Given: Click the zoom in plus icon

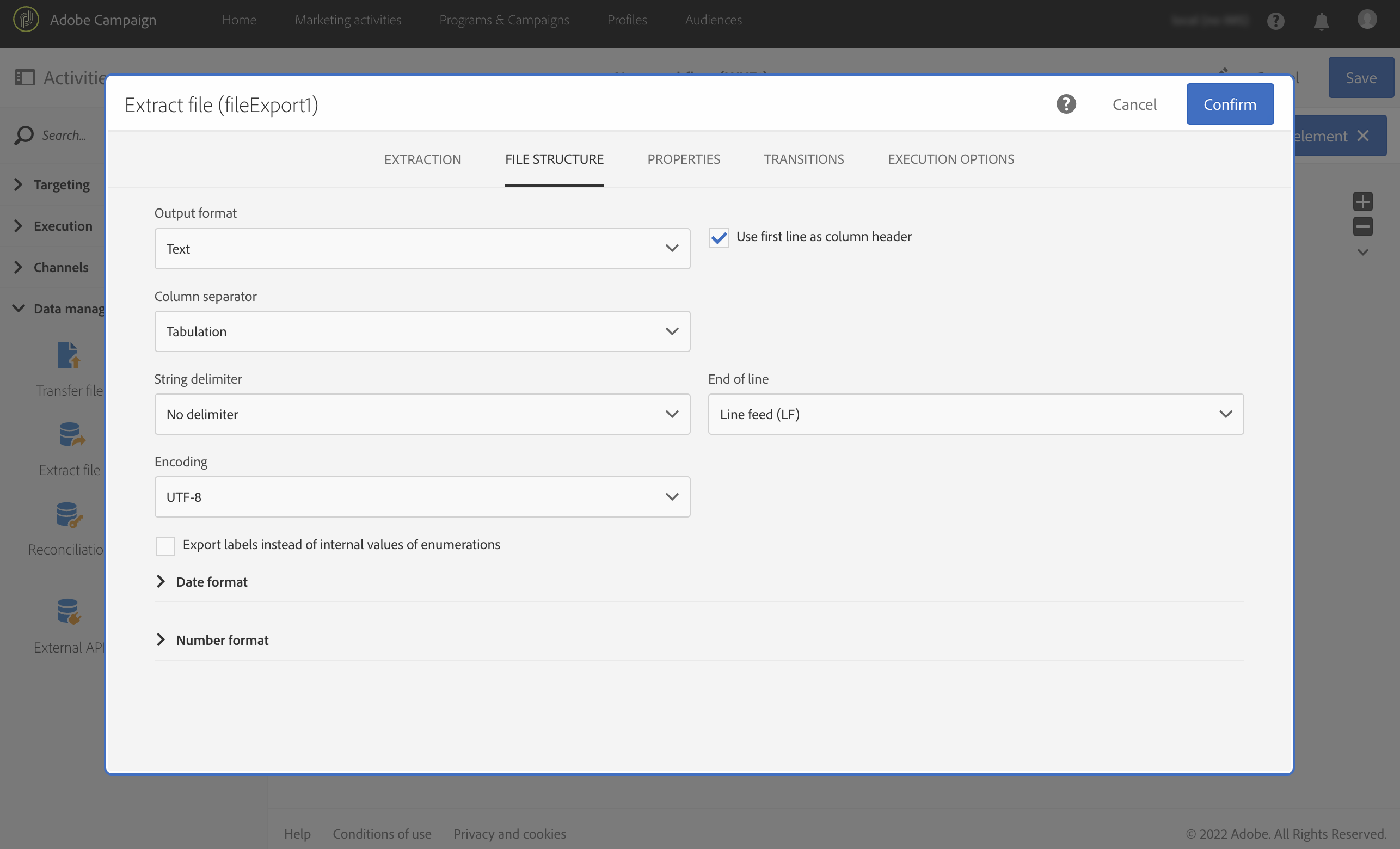Looking at the screenshot, I should tap(1362, 201).
